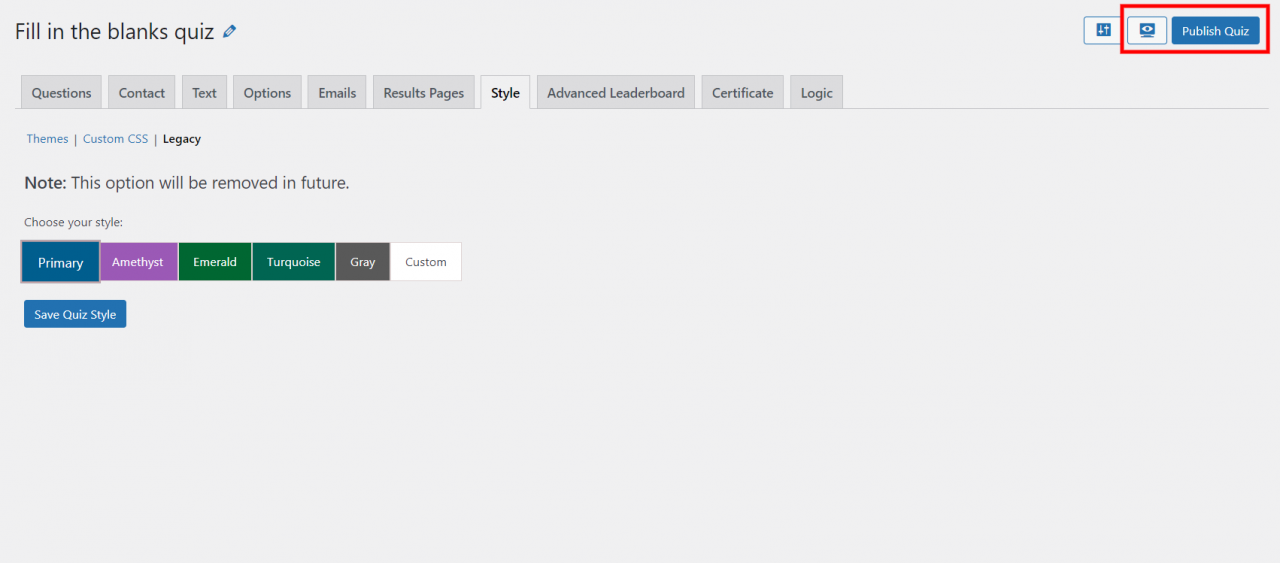1280x563 pixels.
Task: Select the Custom style option
Action: tap(426, 262)
